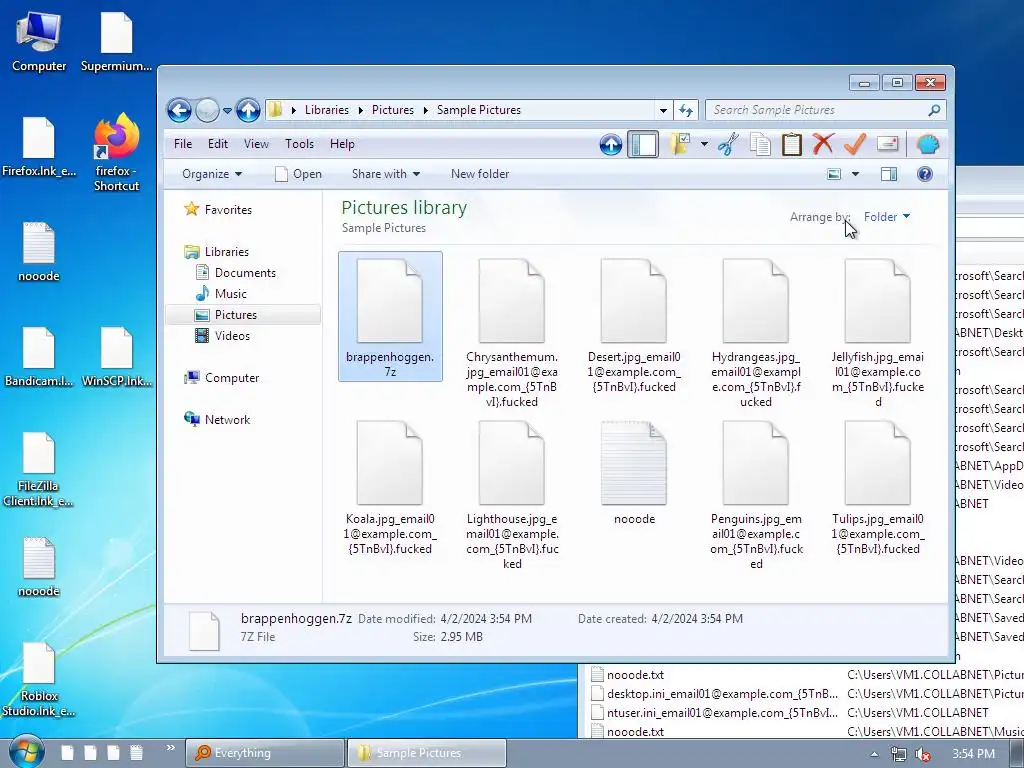Click the Forward navigation arrow
Viewport: 1024px width, 768px height.
207,110
